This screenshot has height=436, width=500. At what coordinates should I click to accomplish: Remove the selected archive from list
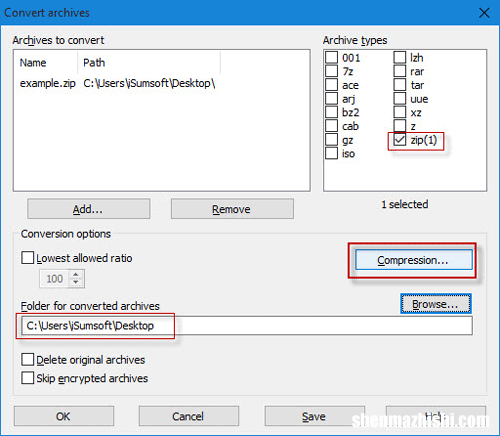pos(232,209)
